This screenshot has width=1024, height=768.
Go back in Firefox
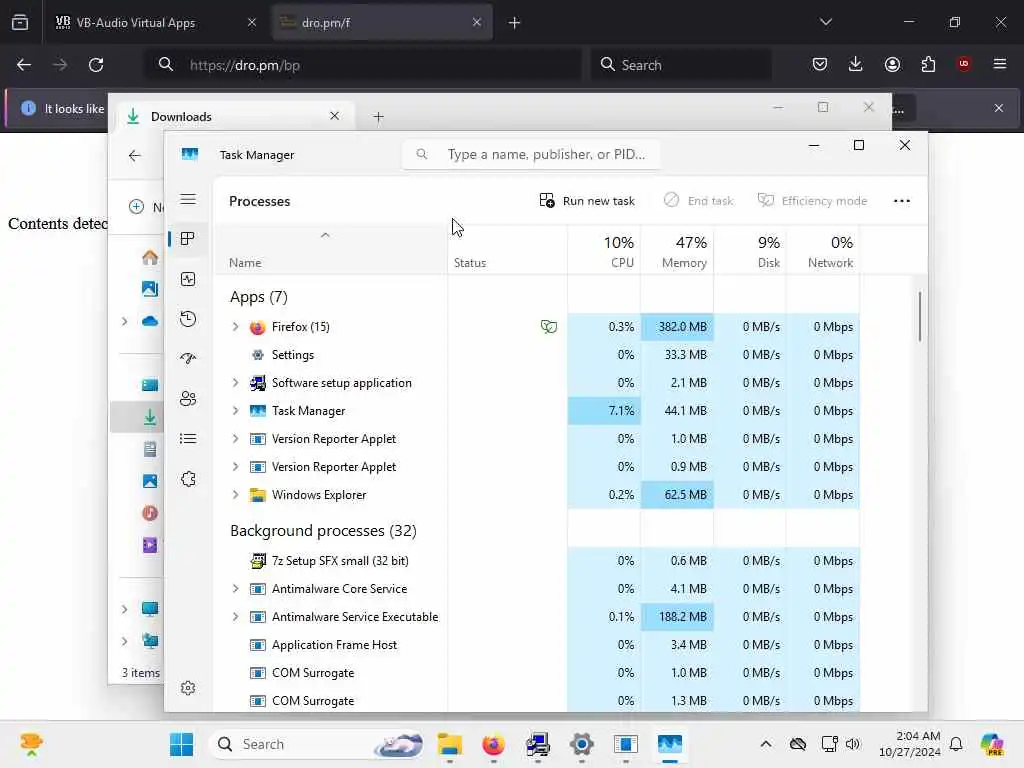pyautogui.click(x=24, y=65)
